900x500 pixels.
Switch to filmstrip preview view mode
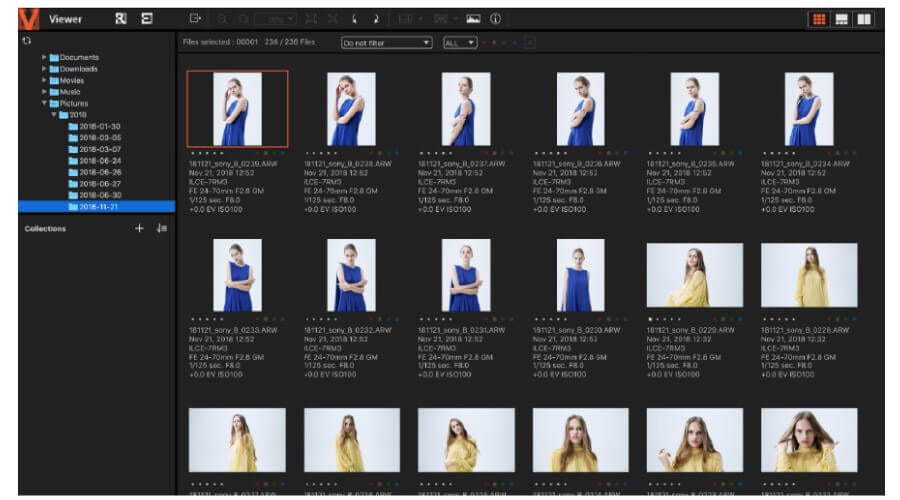841,20
